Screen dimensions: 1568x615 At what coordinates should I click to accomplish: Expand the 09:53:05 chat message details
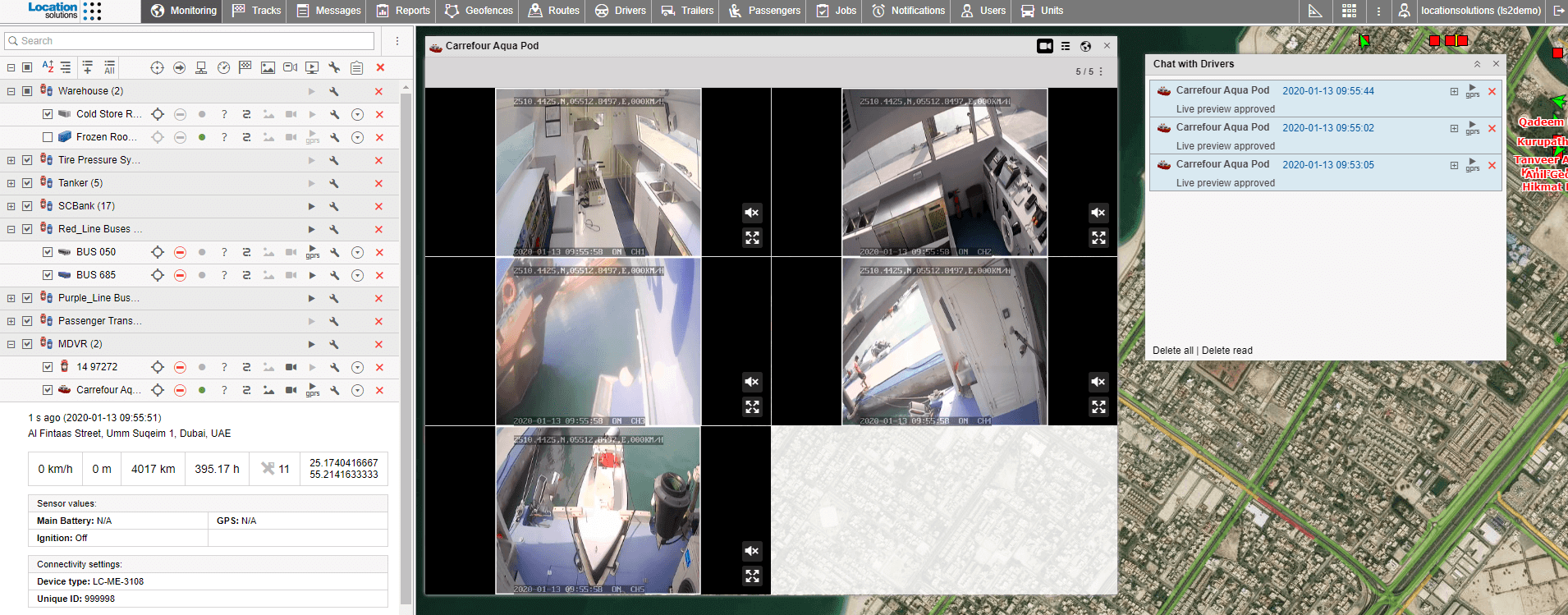point(1454,165)
